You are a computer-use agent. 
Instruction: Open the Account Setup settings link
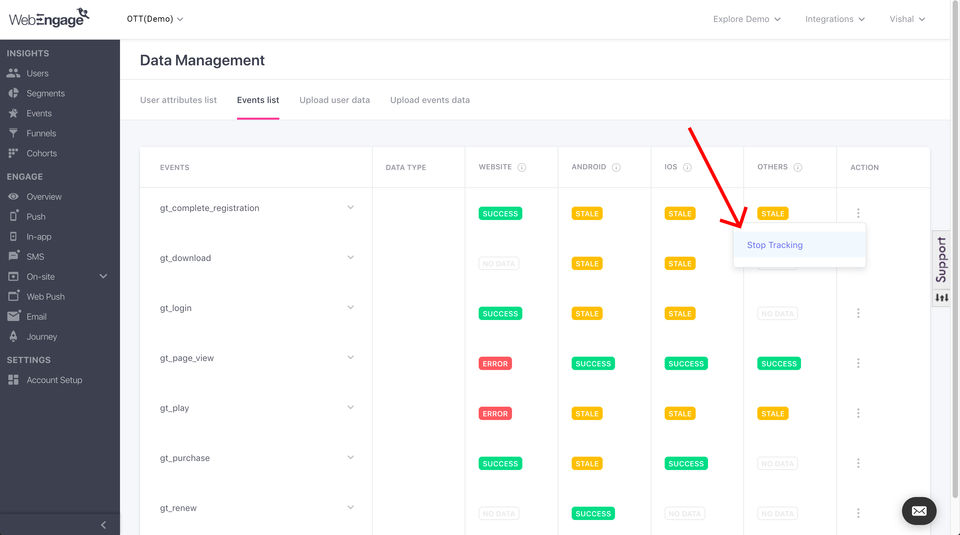(x=54, y=380)
